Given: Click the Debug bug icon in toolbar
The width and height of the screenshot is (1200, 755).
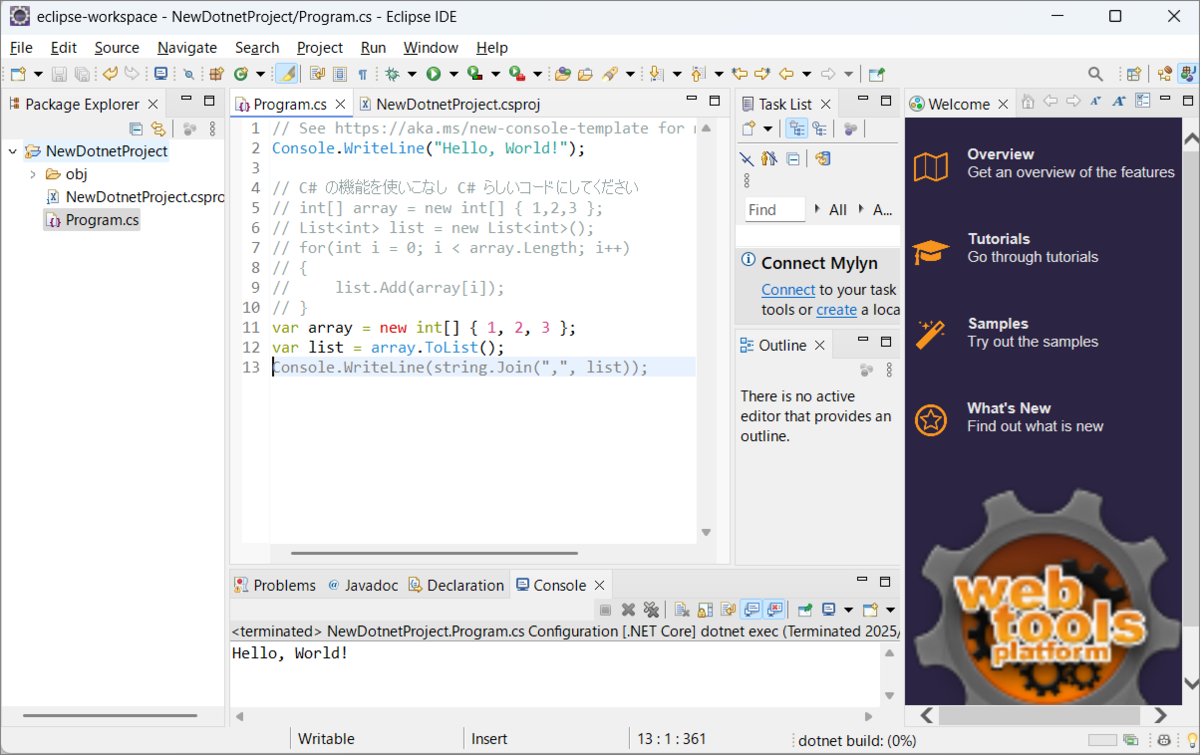Looking at the screenshot, I should 392,74.
